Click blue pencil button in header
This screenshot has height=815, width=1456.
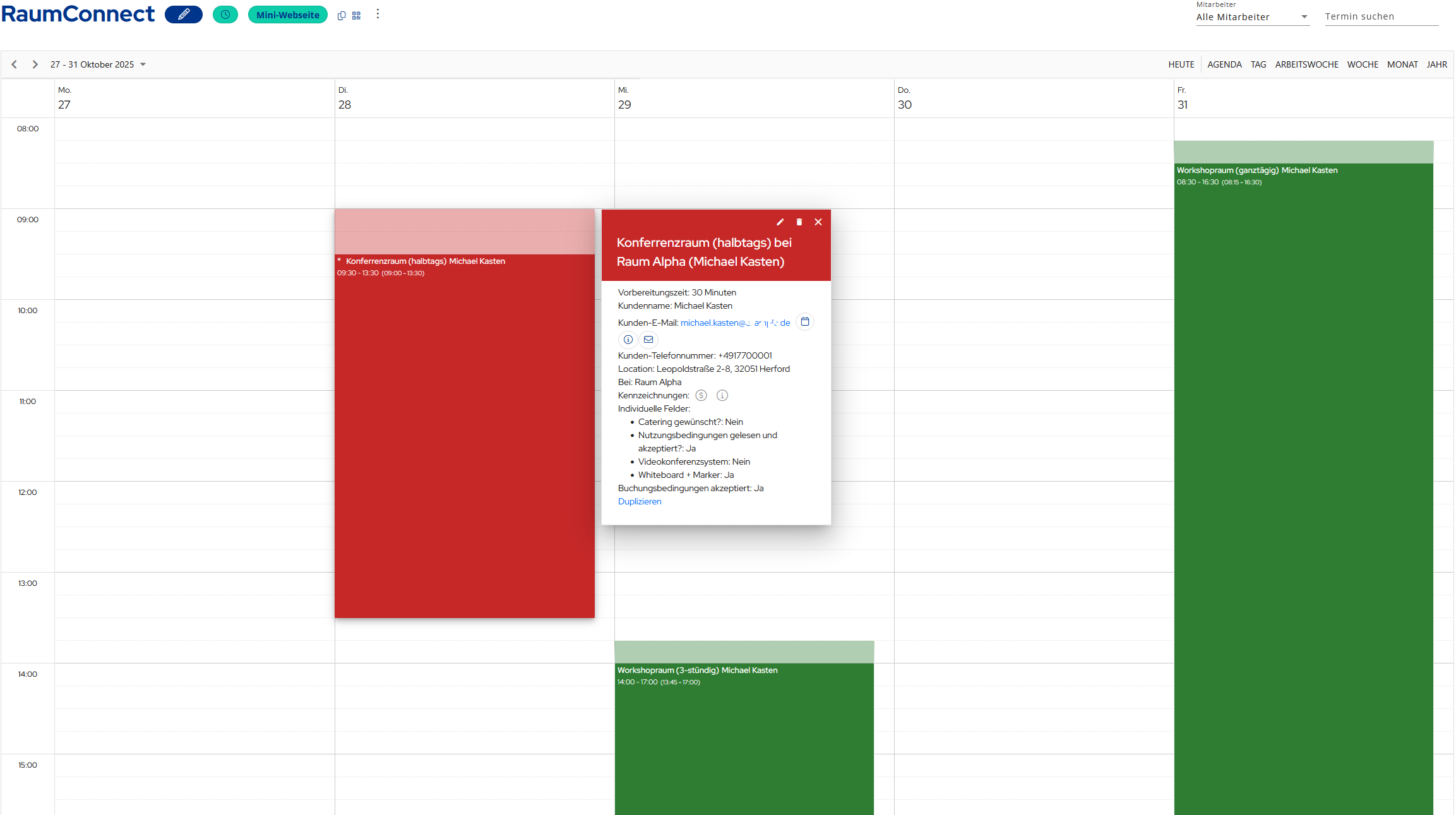[x=184, y=15]
